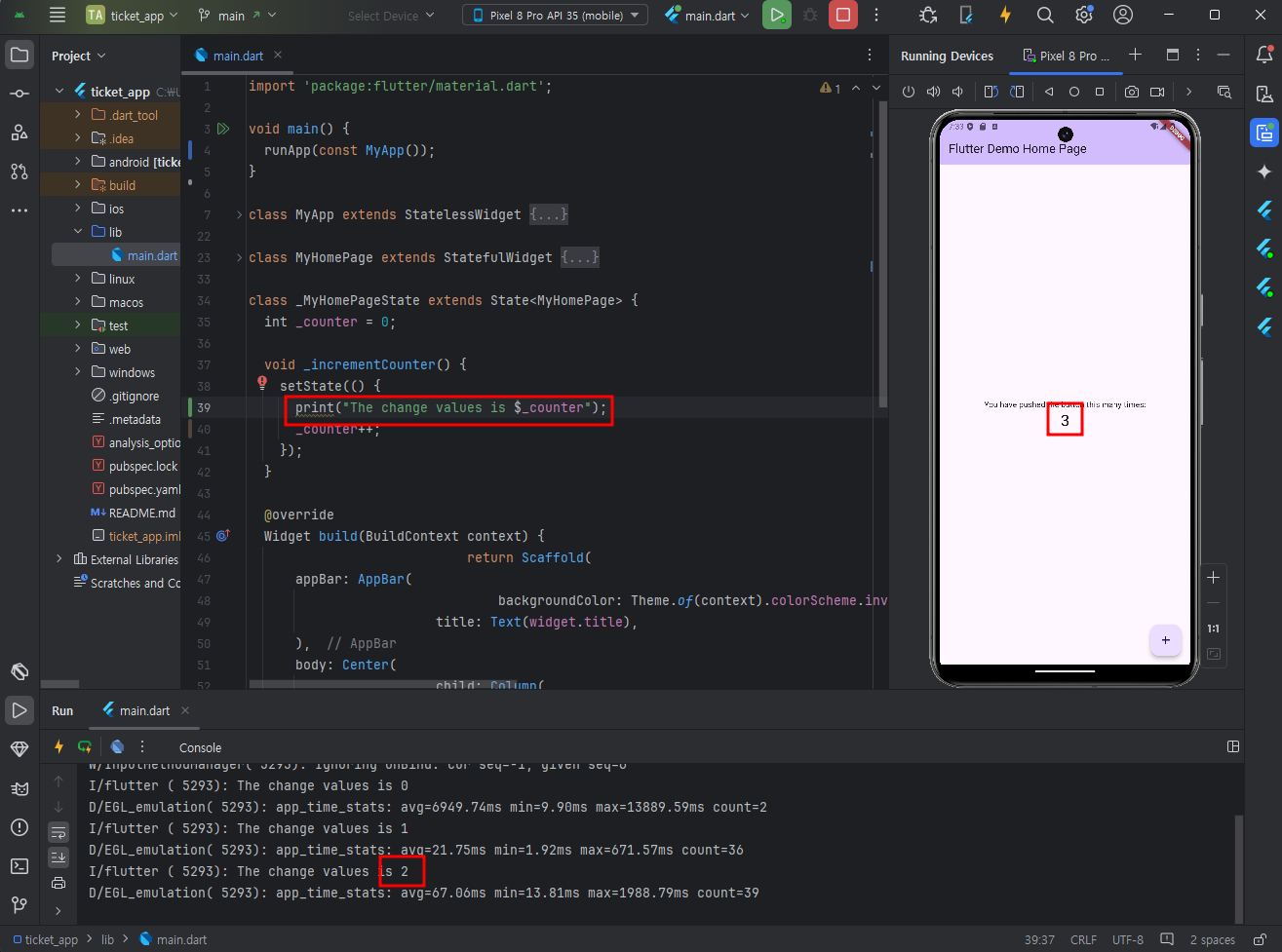Image resolution: width=1282 pixels, height=952 pixels.
Task: Click the emulator Overview square button
Action: tap(1100, 92)
